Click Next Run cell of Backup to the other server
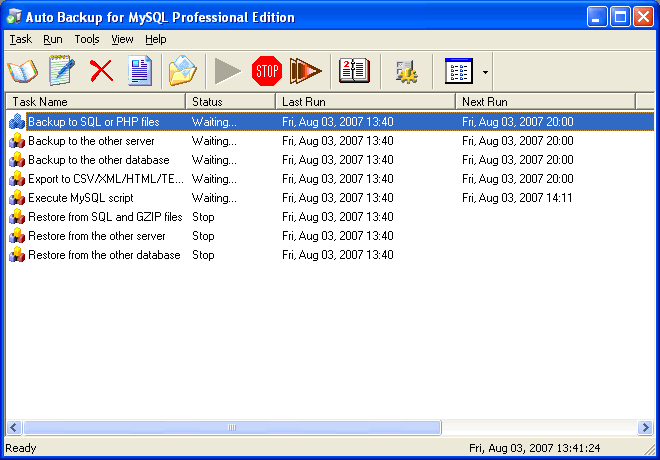 pos(517,141)
